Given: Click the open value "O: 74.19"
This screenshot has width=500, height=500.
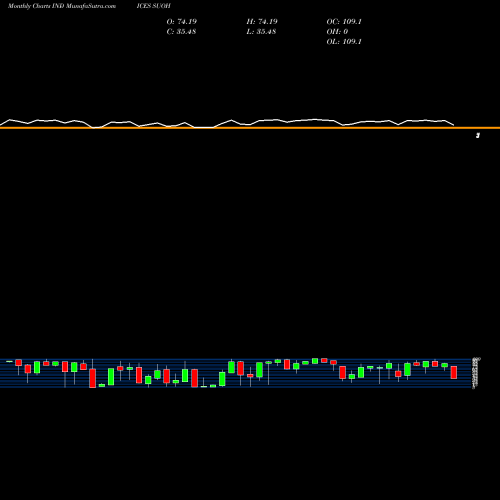Looking at the screenshot, I should (x=182, y=21).
